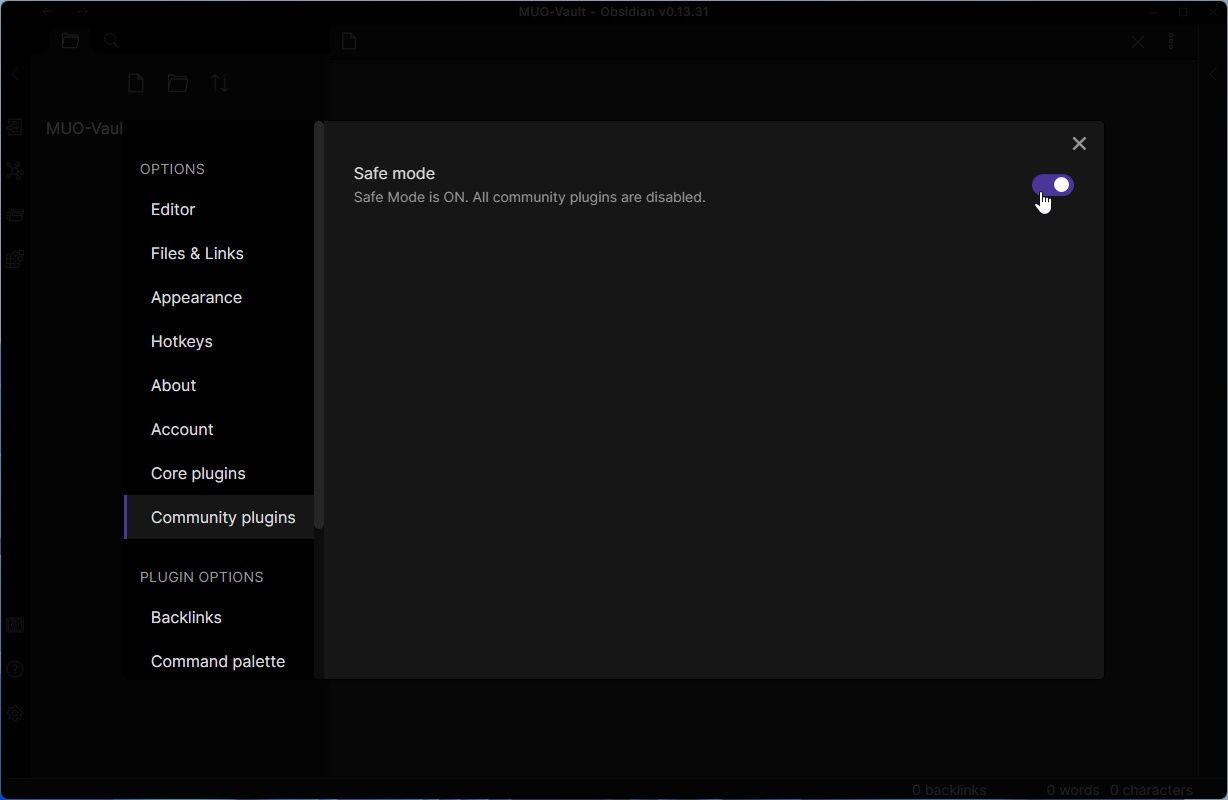Change the file sort order
This screenshot has width=1228, height=800.
[219, 83]
